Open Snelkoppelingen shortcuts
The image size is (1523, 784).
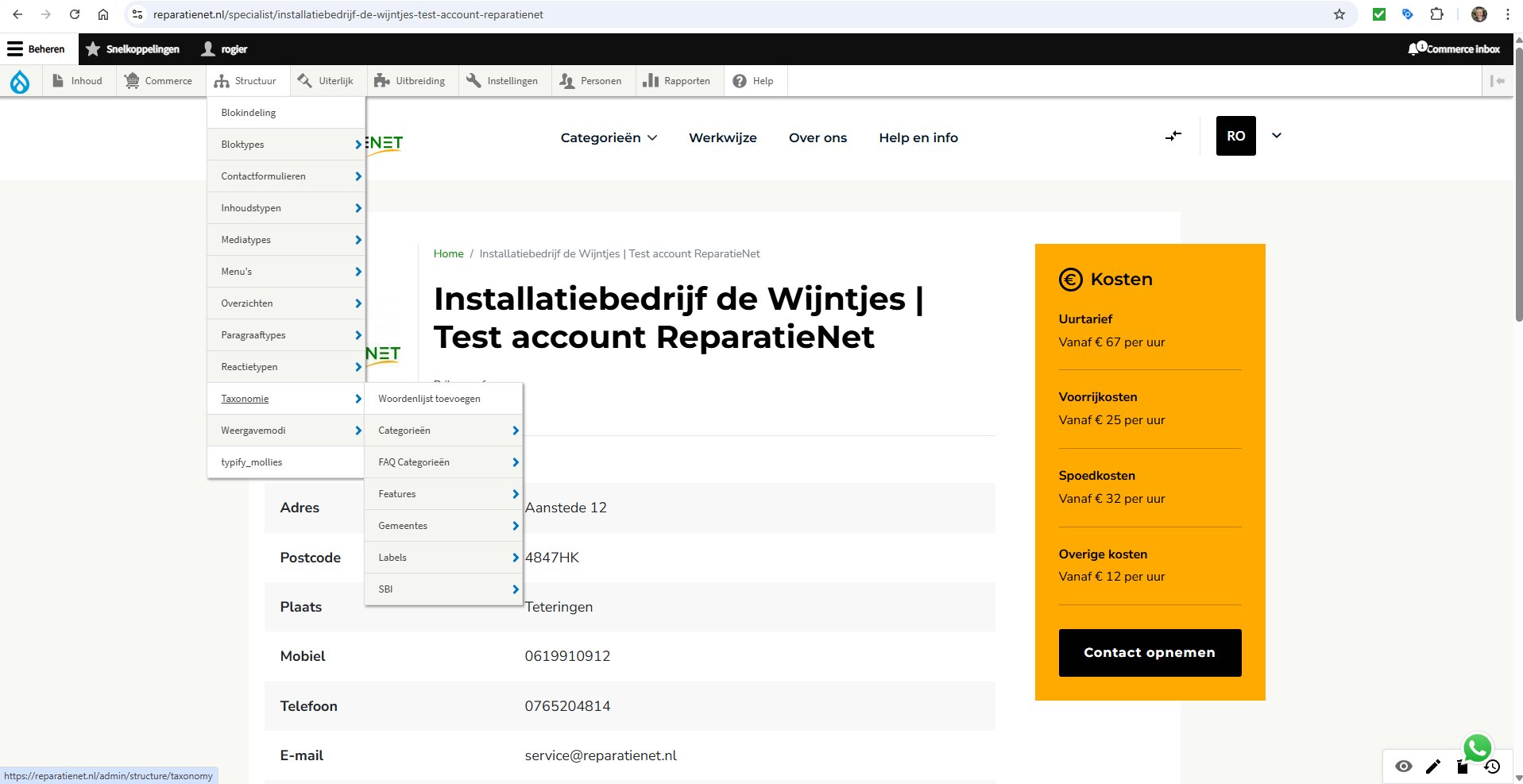tap(133, 49)
